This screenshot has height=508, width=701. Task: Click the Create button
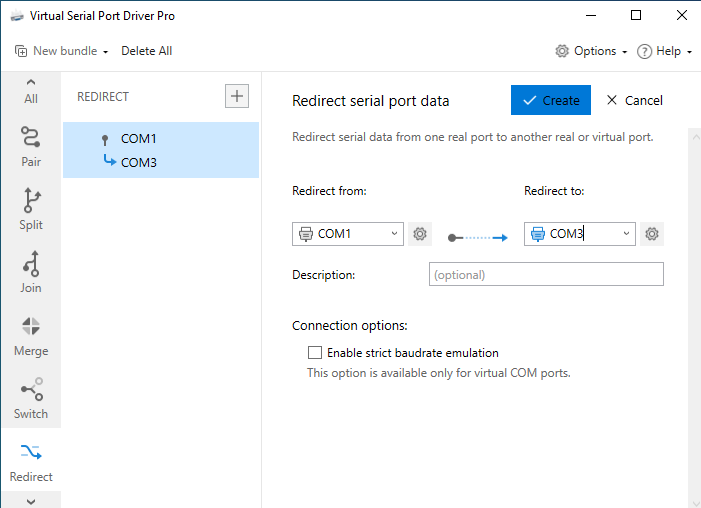point(551,100)
